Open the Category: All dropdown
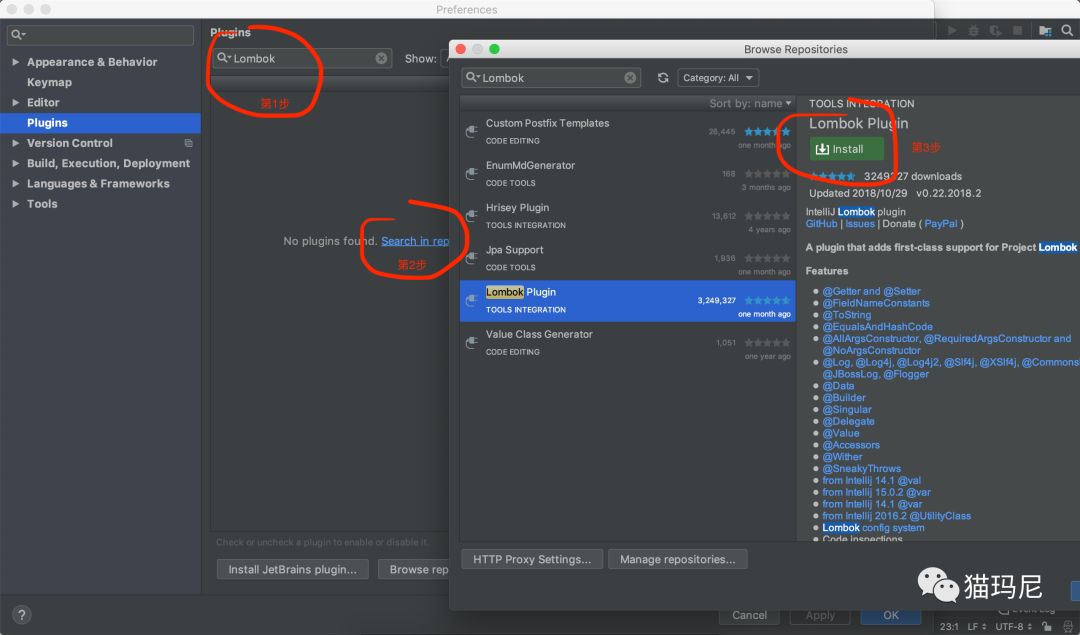Screen dimensions: 1080x635 (x=718, y=78)
